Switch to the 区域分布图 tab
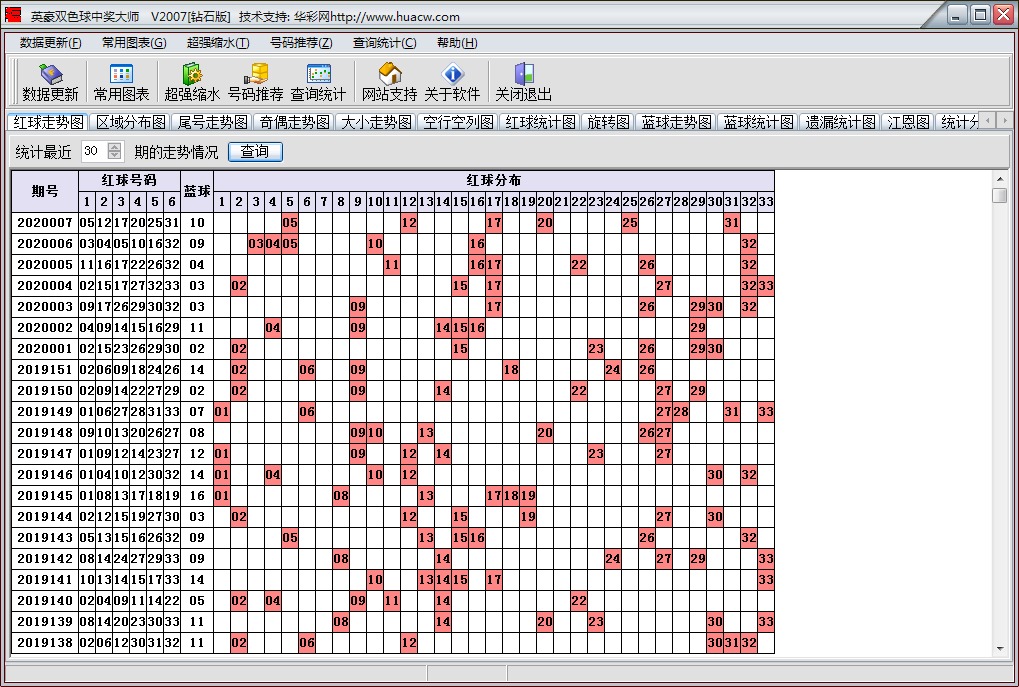1019x687 pixels. [x=130, y=122]
